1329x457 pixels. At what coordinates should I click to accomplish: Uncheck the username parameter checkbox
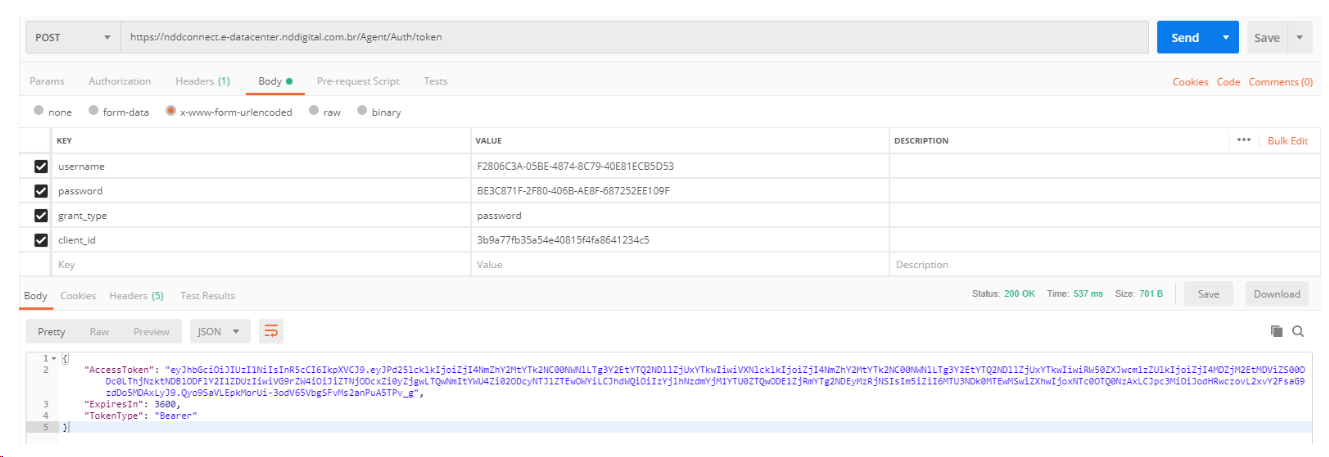click(x=41, y=167)
